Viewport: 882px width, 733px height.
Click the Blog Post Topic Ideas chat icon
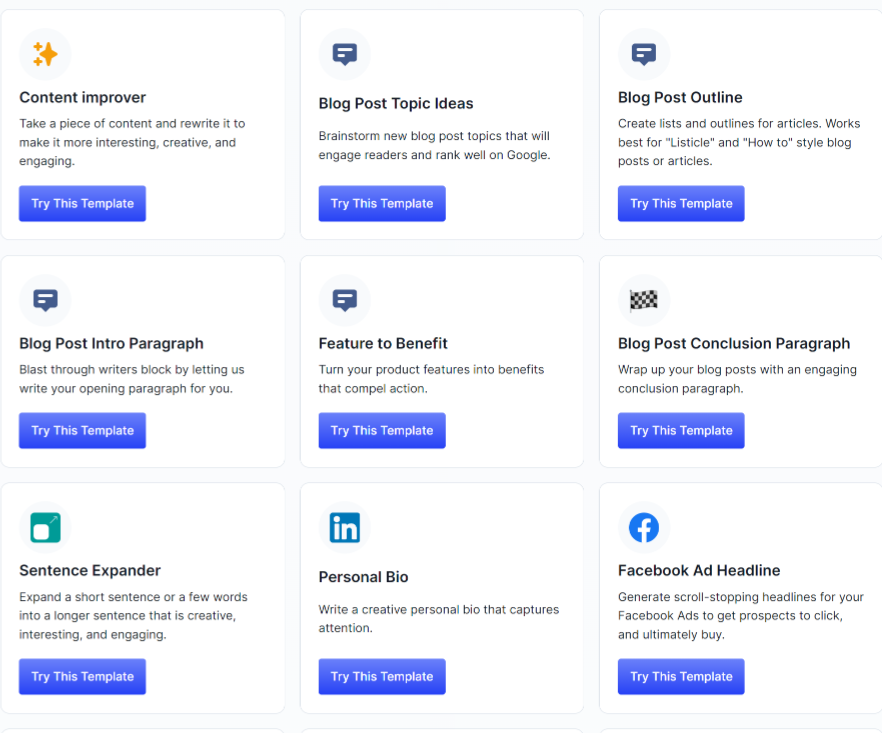coord(345,54)
